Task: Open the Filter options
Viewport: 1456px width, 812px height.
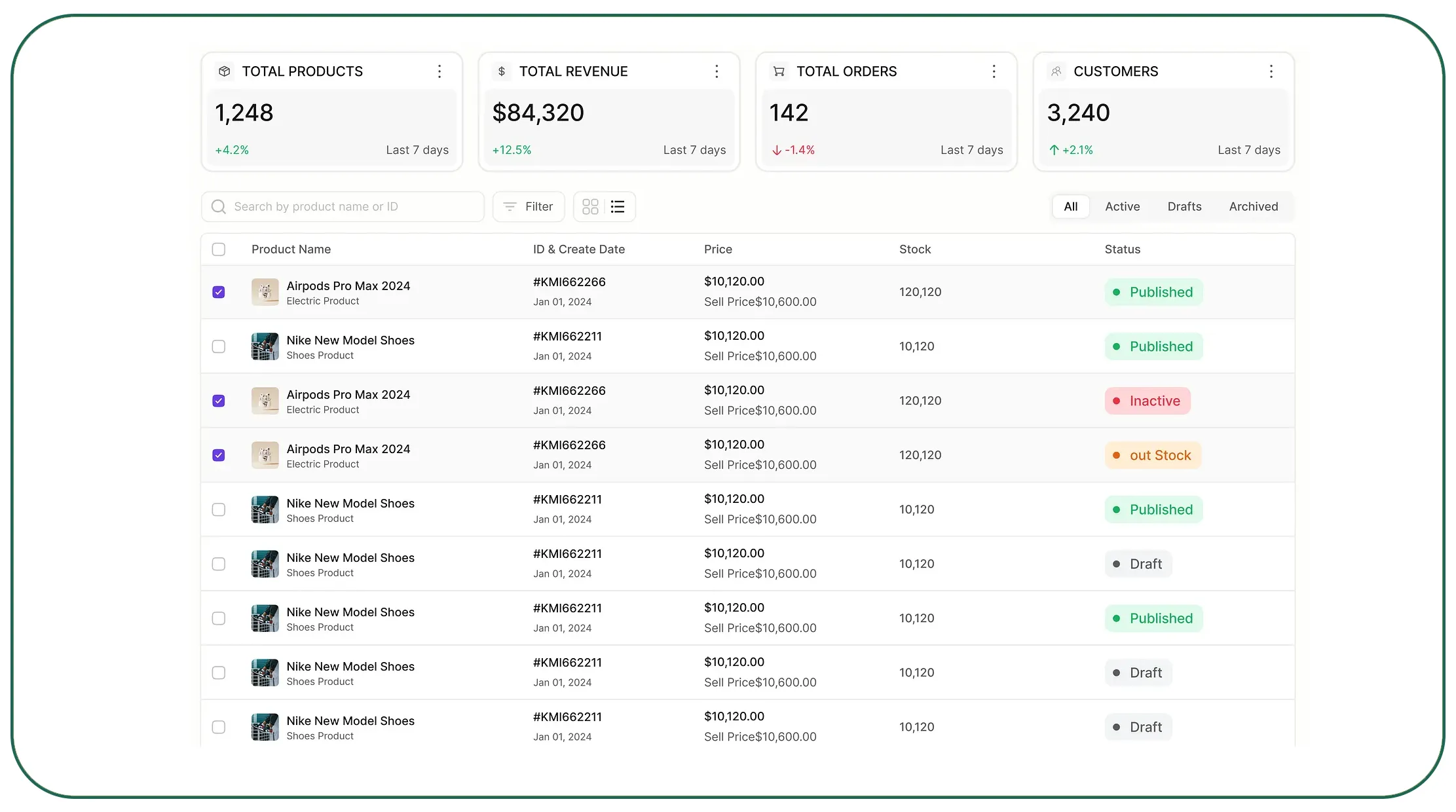Action: 528,207
